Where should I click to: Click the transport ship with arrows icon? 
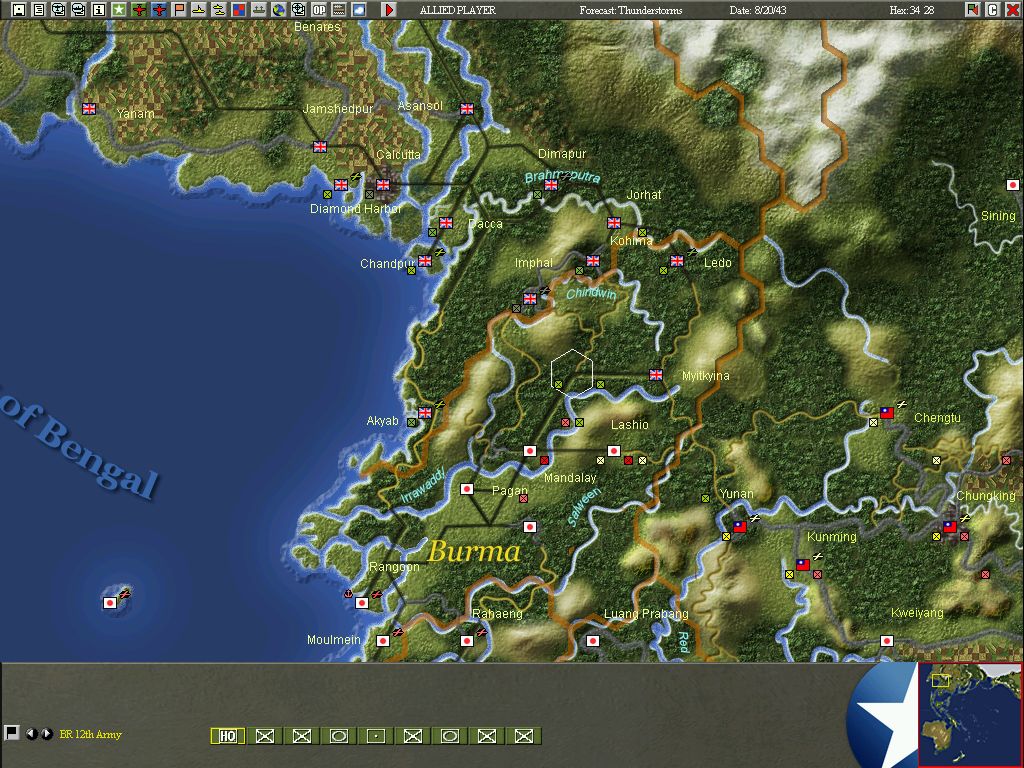pyautogui.click(x=259, y=10)
